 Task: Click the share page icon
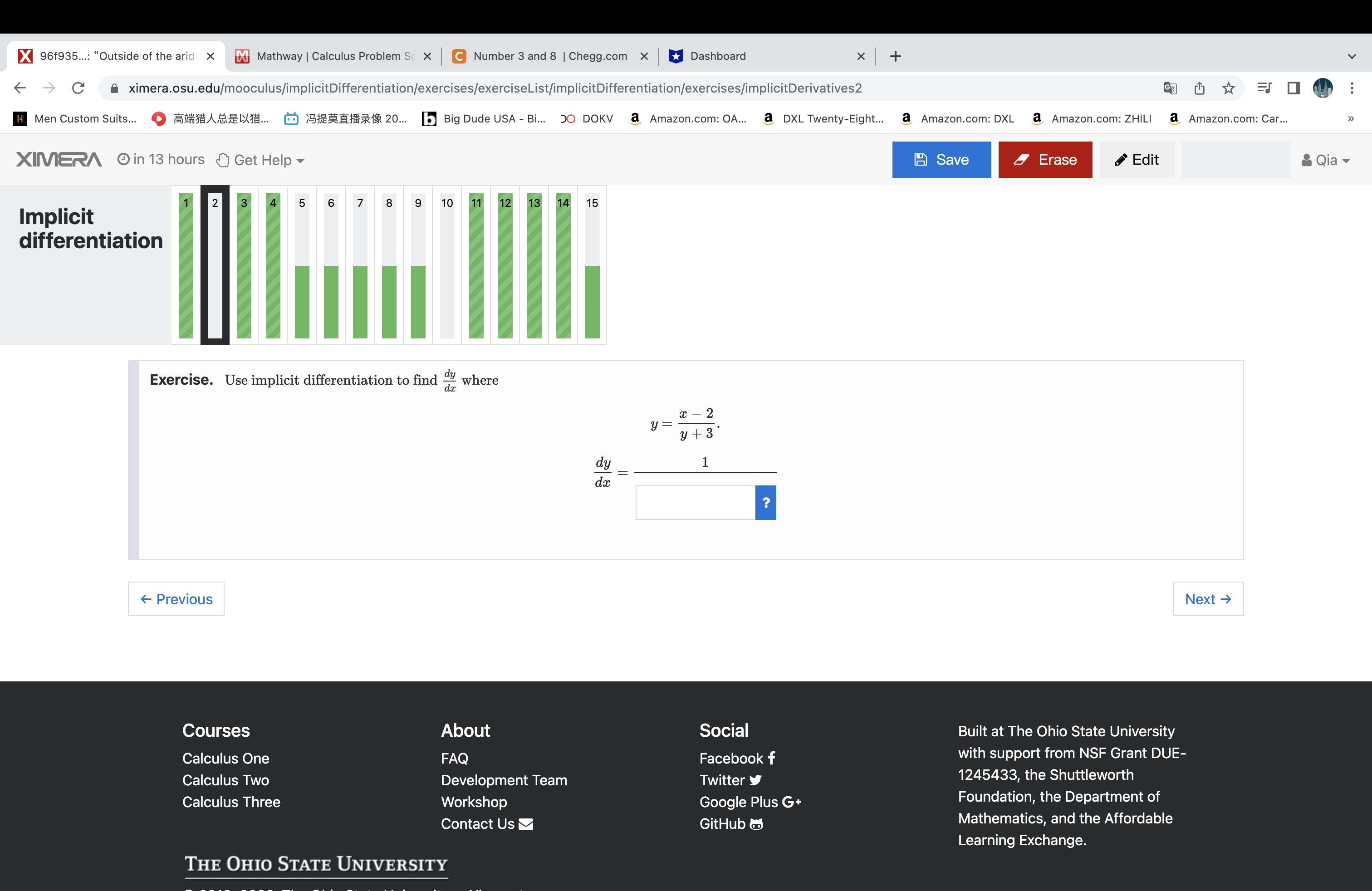point(1200,88)
